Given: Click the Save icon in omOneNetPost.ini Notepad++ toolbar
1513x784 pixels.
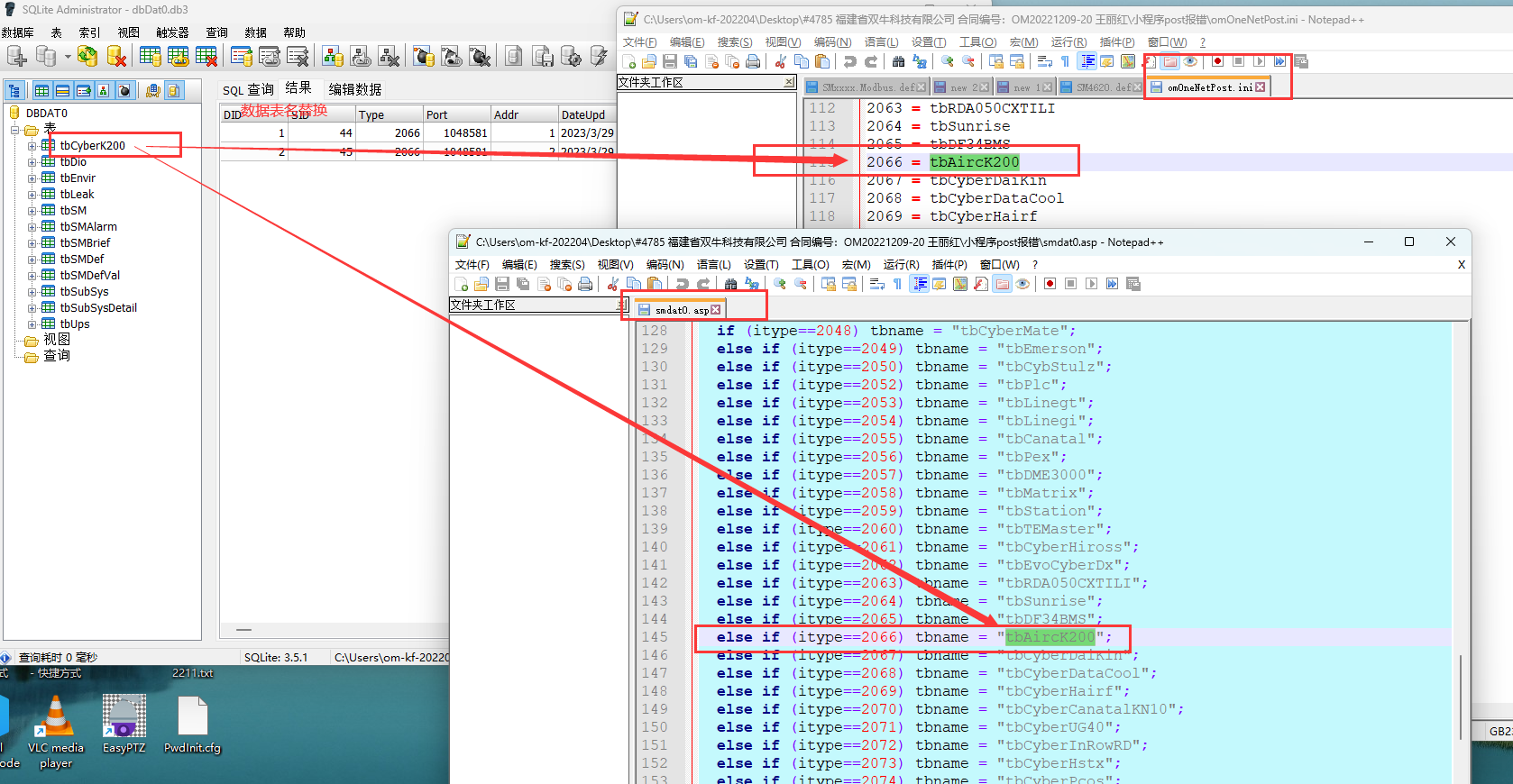Looking at the screenshot, I should (x=670, y=61).
